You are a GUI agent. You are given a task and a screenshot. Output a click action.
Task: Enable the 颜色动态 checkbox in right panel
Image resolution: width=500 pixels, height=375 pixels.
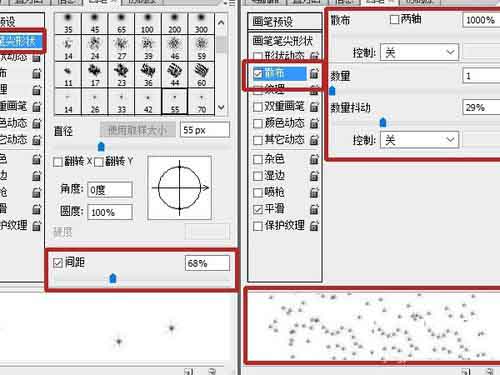(x=258, y=124)
